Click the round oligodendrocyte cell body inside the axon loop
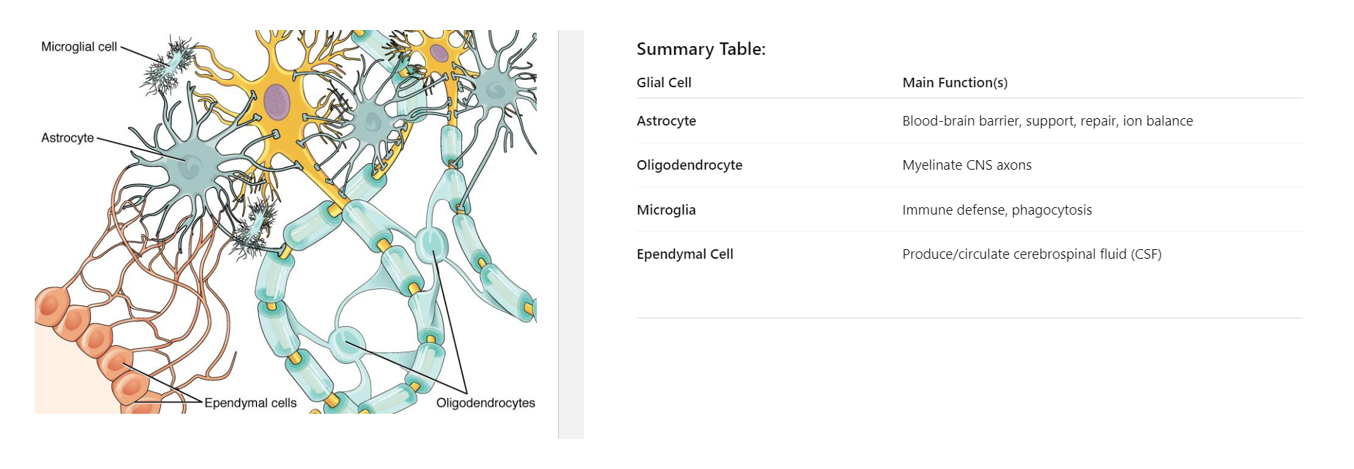The image size is (1354, 469). tap(347, 343)
